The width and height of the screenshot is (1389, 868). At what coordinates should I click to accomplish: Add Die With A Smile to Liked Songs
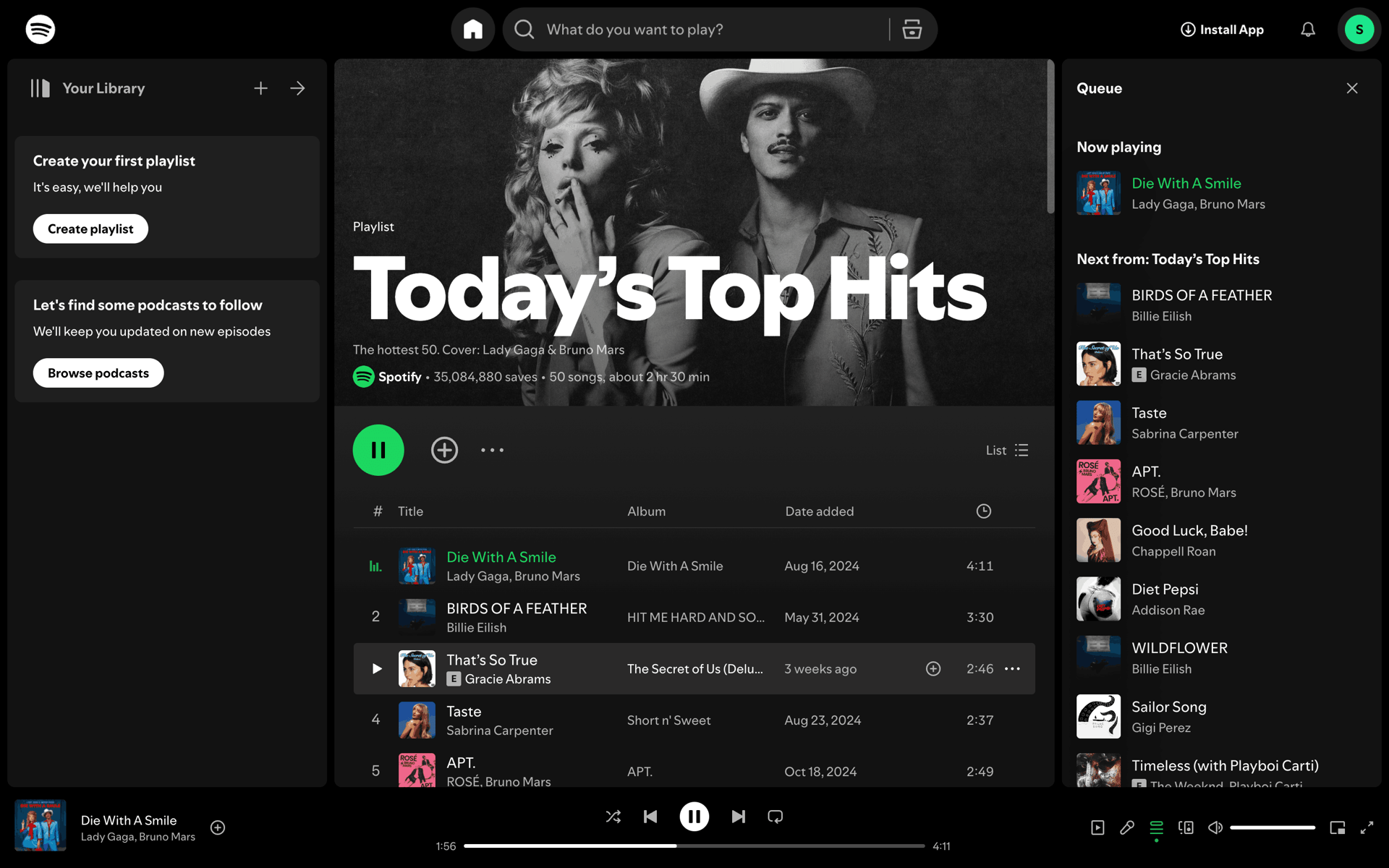[x=218, y=827]
